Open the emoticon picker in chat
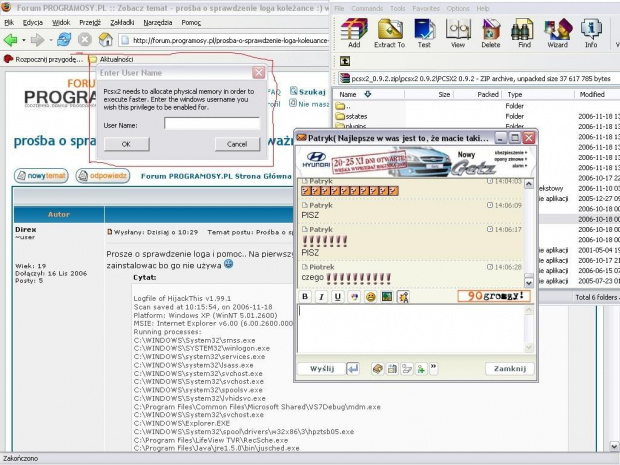Screen dimensions: 620x465 pos(370,297)
